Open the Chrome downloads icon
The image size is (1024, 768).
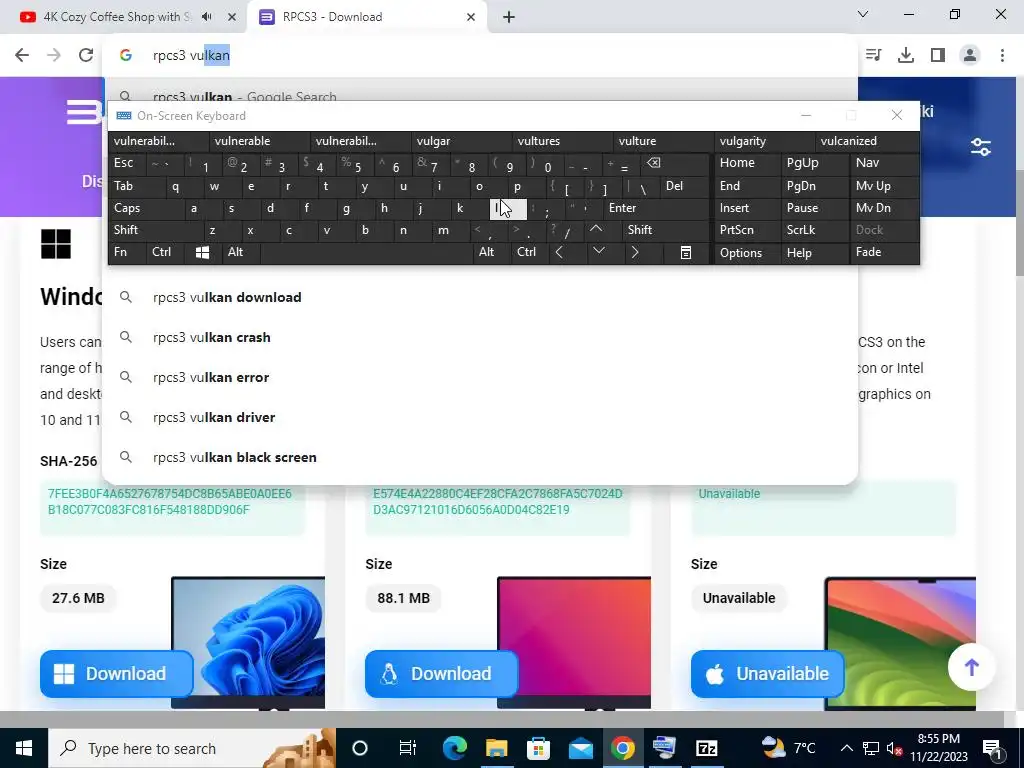906,56
